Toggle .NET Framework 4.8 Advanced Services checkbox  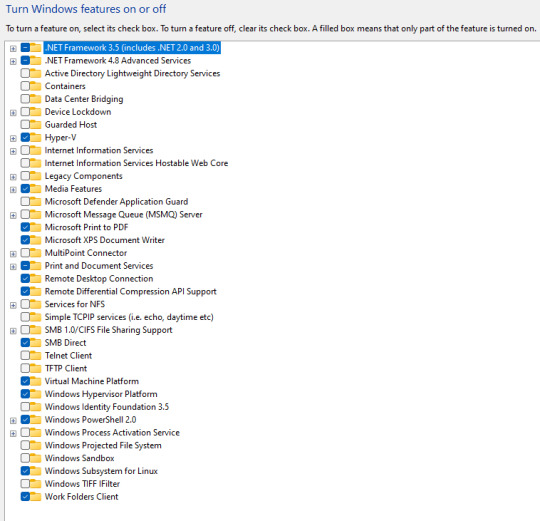pos(25,60)
